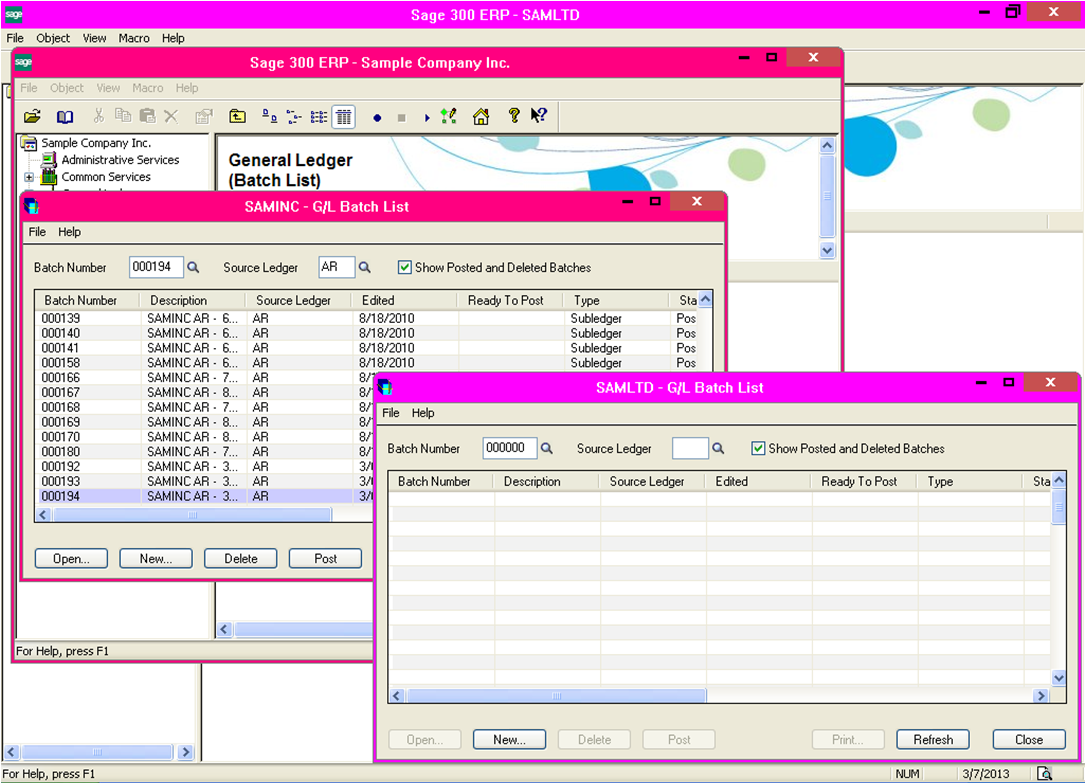Open finder beside Source Ledger AR field

pos(365,267)
